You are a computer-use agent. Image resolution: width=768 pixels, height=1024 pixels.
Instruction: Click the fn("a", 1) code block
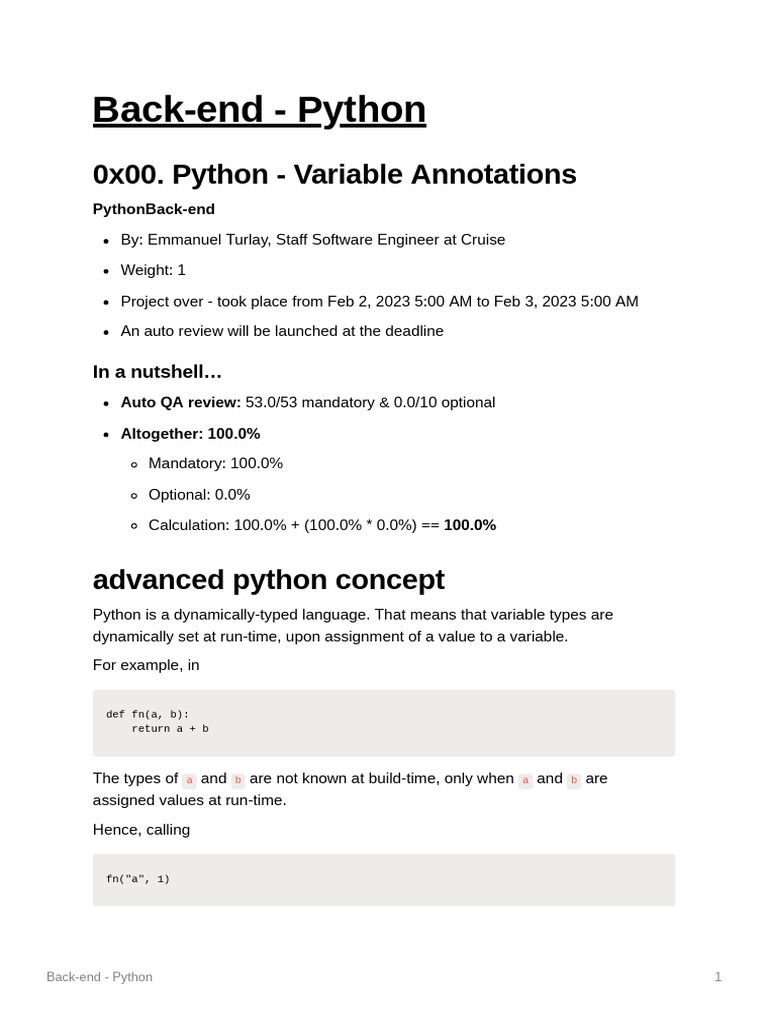(383, 879)
